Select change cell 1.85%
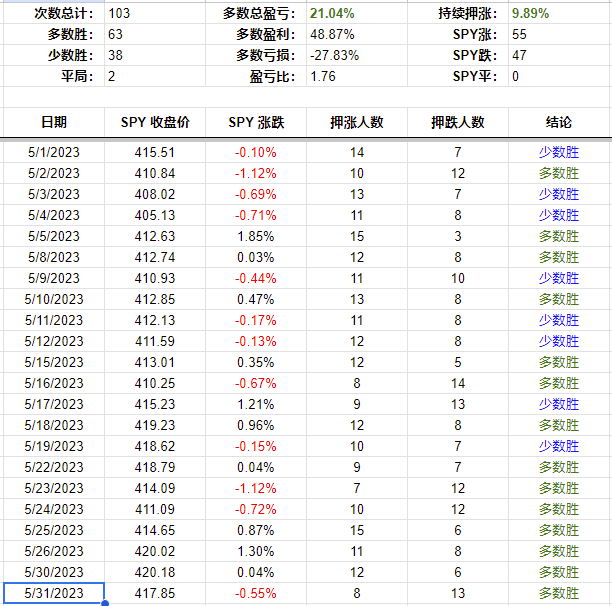This screenshot has height=606, width=612. (256, 236)
